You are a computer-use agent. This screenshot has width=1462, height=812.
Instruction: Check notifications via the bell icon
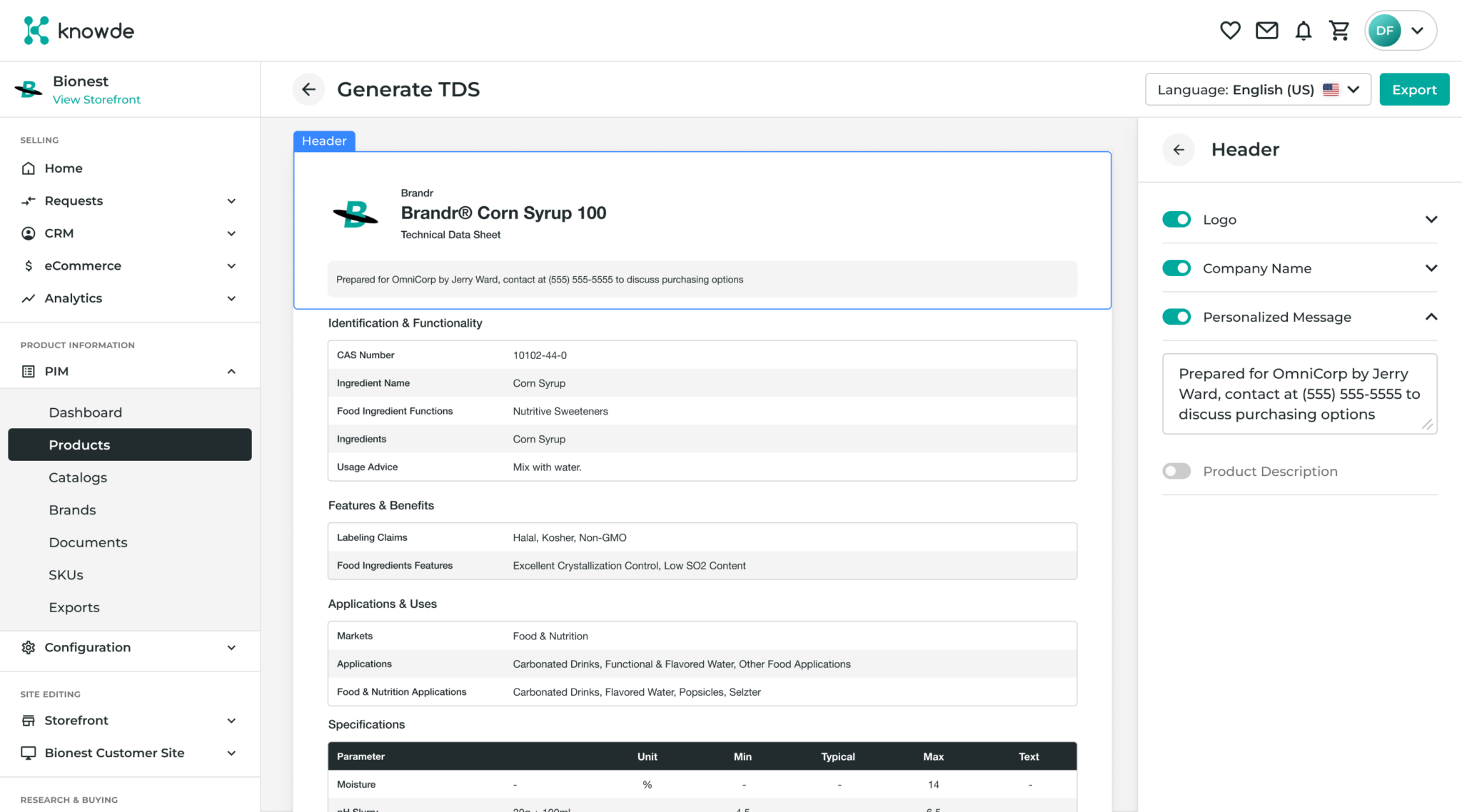pos(1303,30)
